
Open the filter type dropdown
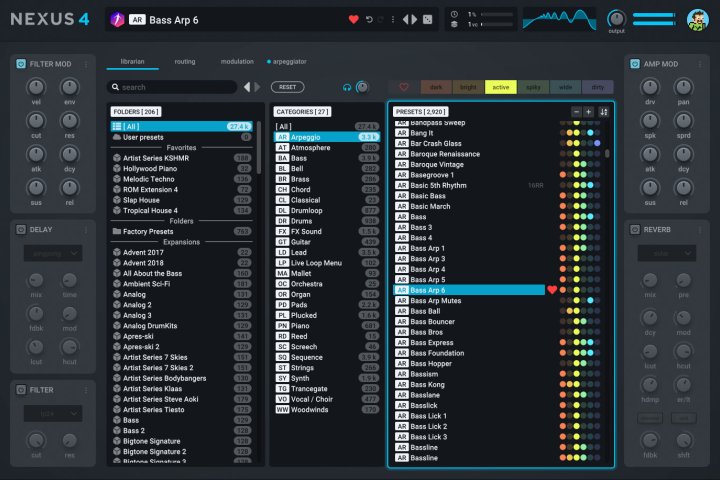click(54, 412)
